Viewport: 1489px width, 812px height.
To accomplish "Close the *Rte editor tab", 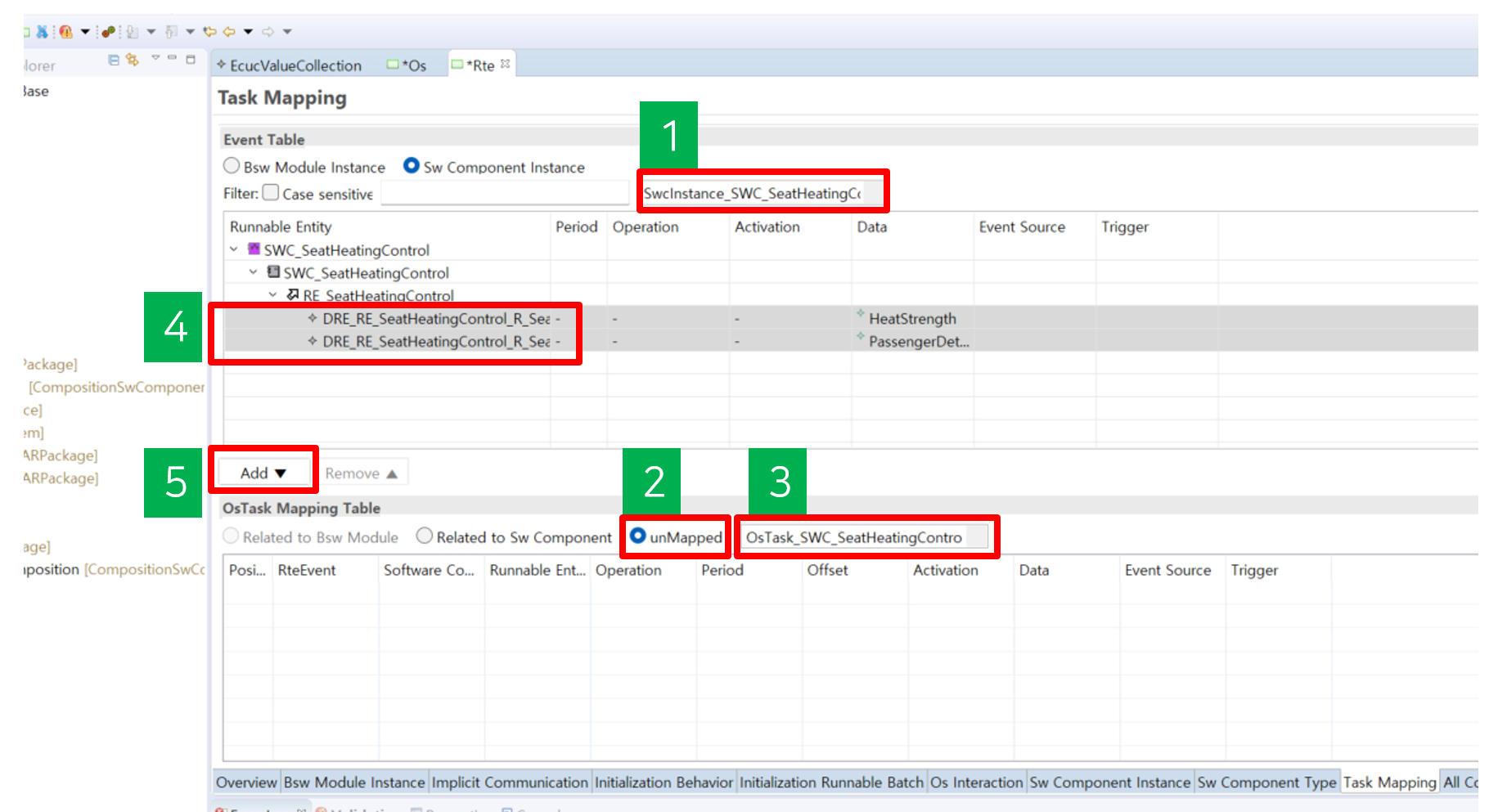I will click(506, 64).
